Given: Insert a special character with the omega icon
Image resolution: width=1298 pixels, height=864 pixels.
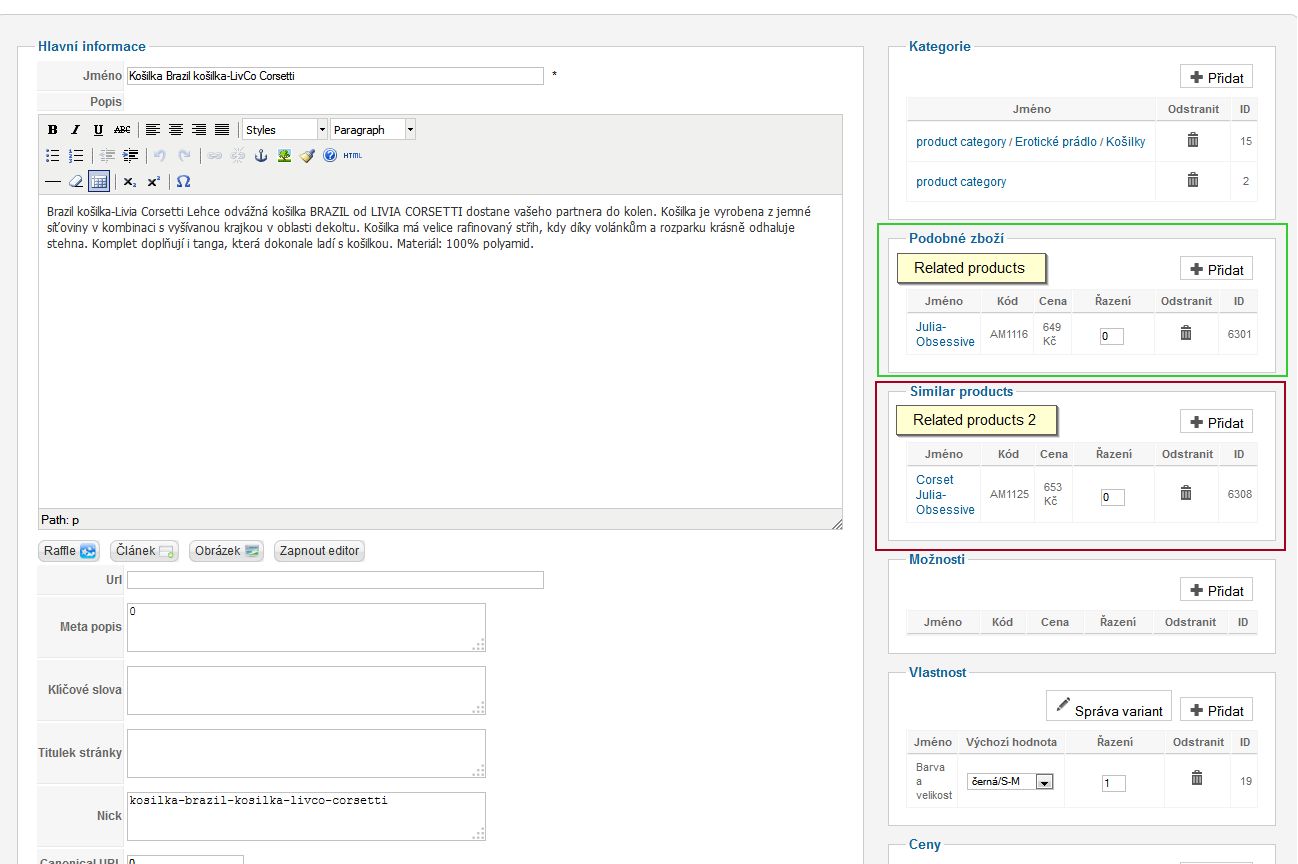Looking at the screenshot, I should 183,182.
